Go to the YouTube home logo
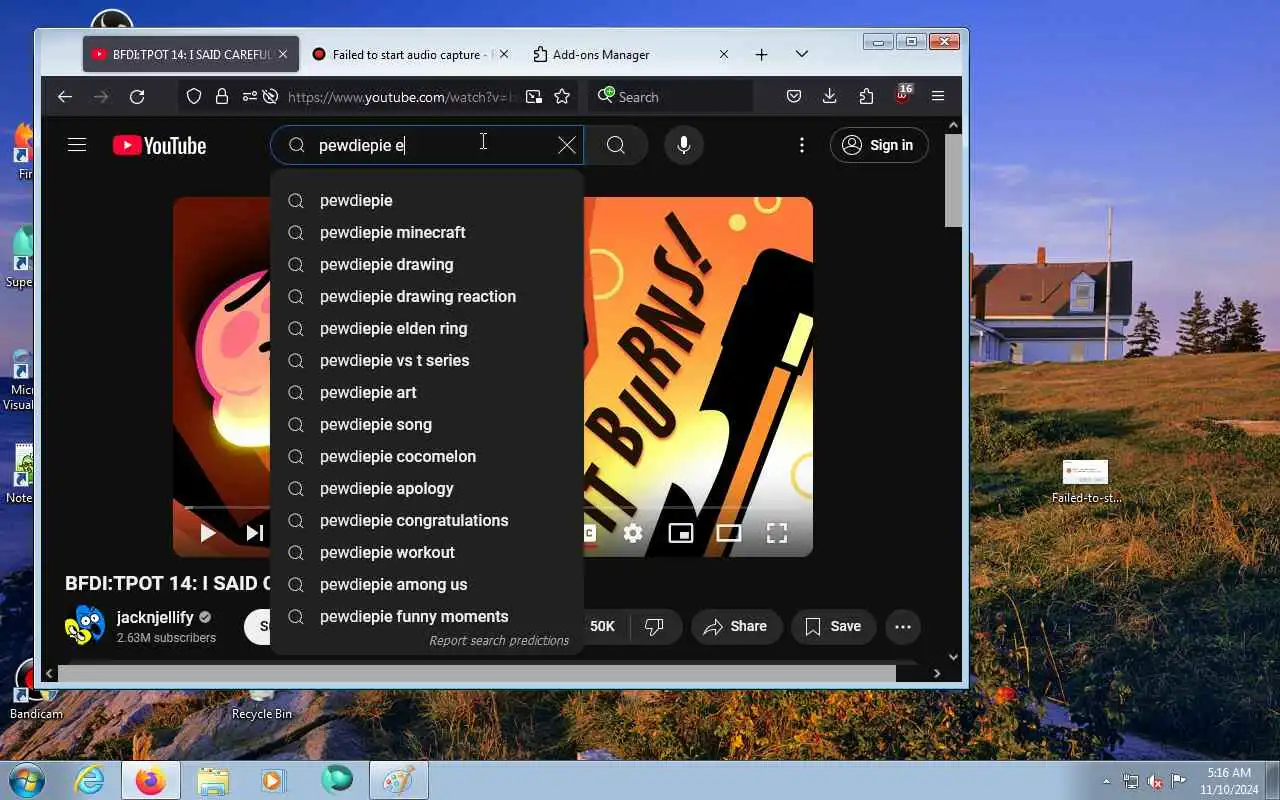Screen dimensions: 1280x800 (159, 145)
